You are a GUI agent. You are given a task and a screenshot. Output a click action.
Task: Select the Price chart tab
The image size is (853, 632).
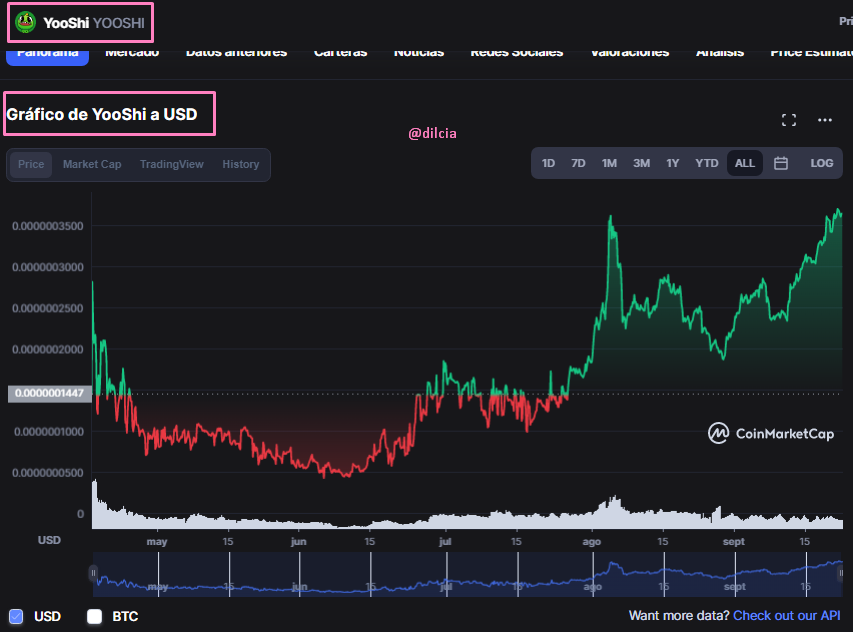31,164
